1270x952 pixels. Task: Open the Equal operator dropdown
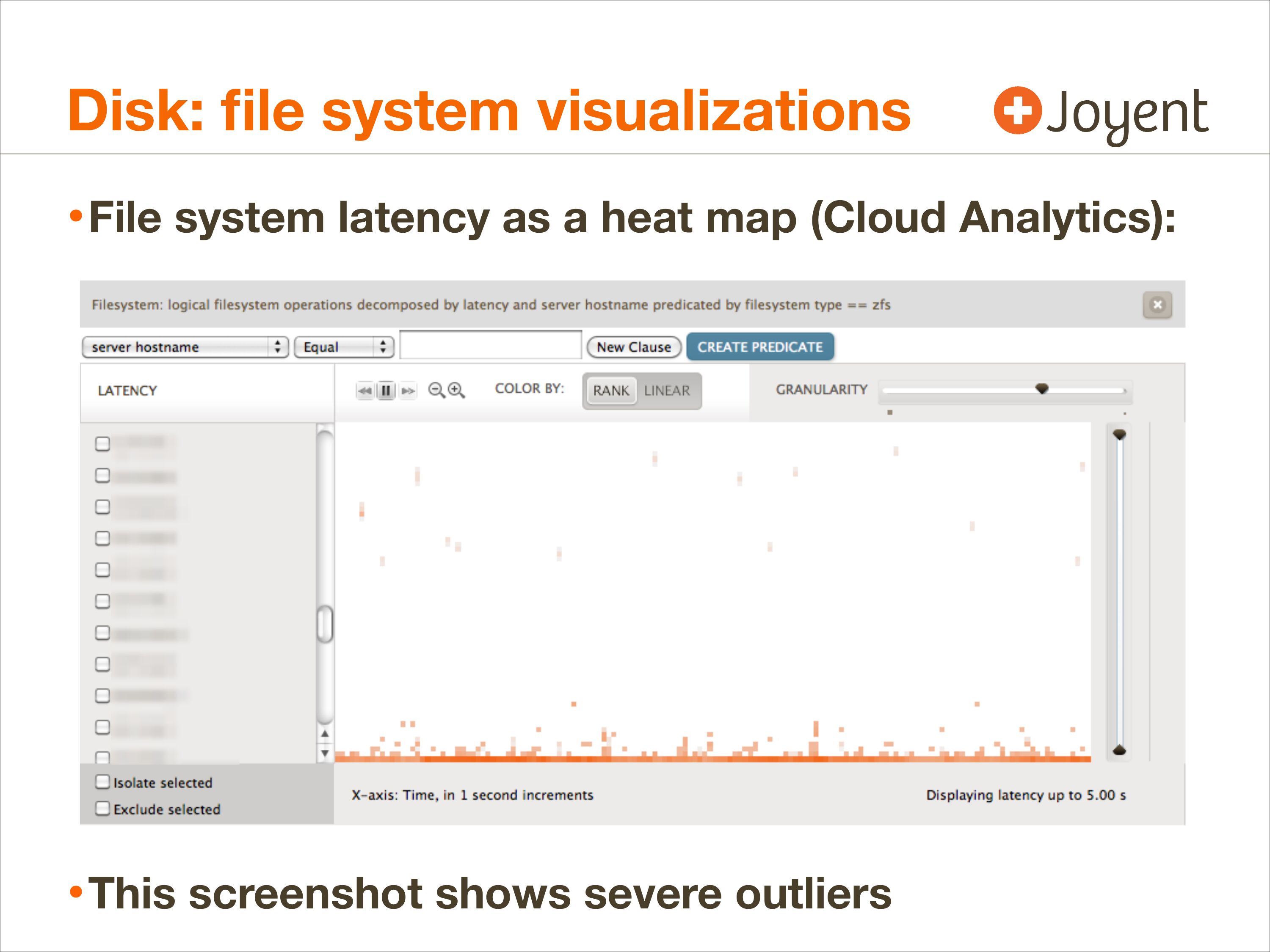pos(344,347)
